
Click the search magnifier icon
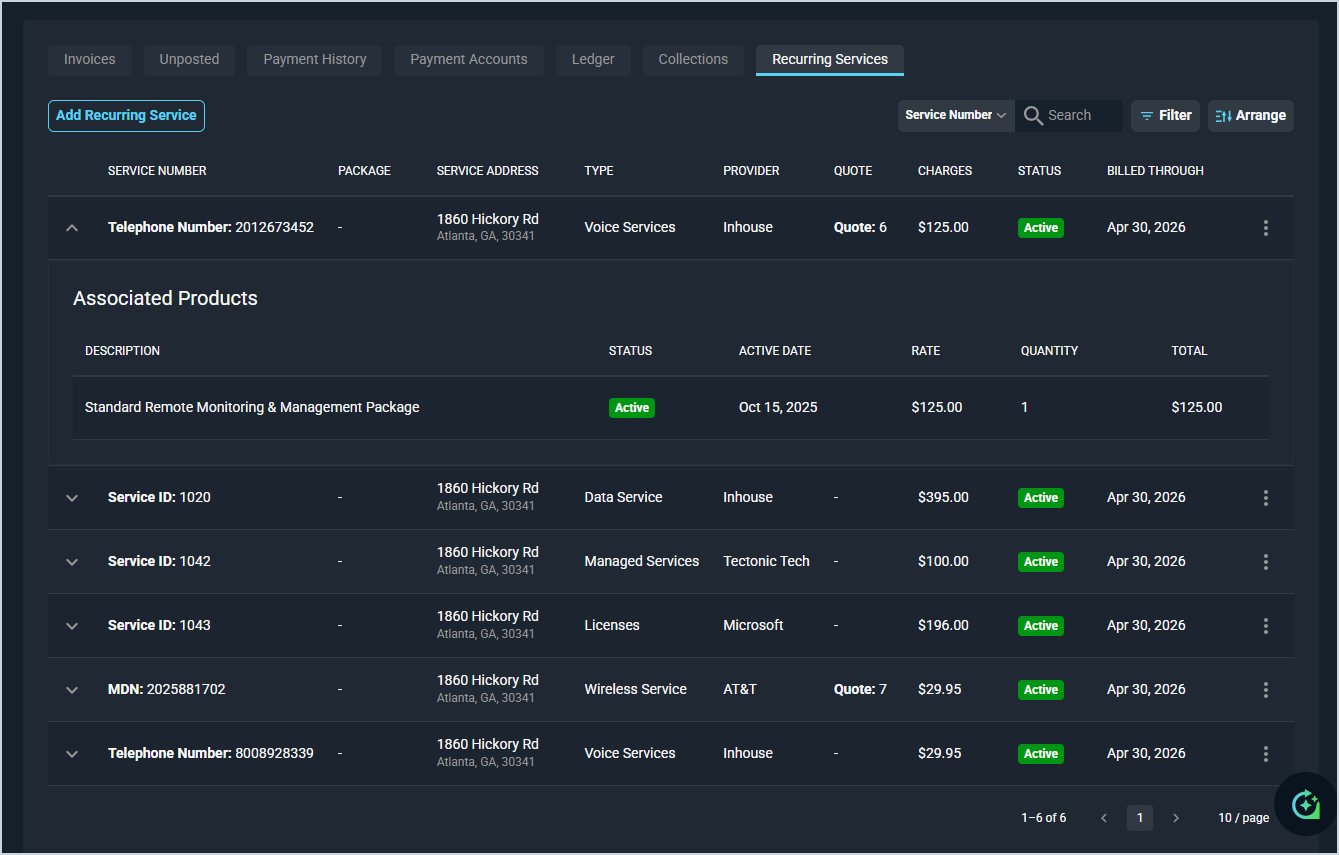(1033, 116)
